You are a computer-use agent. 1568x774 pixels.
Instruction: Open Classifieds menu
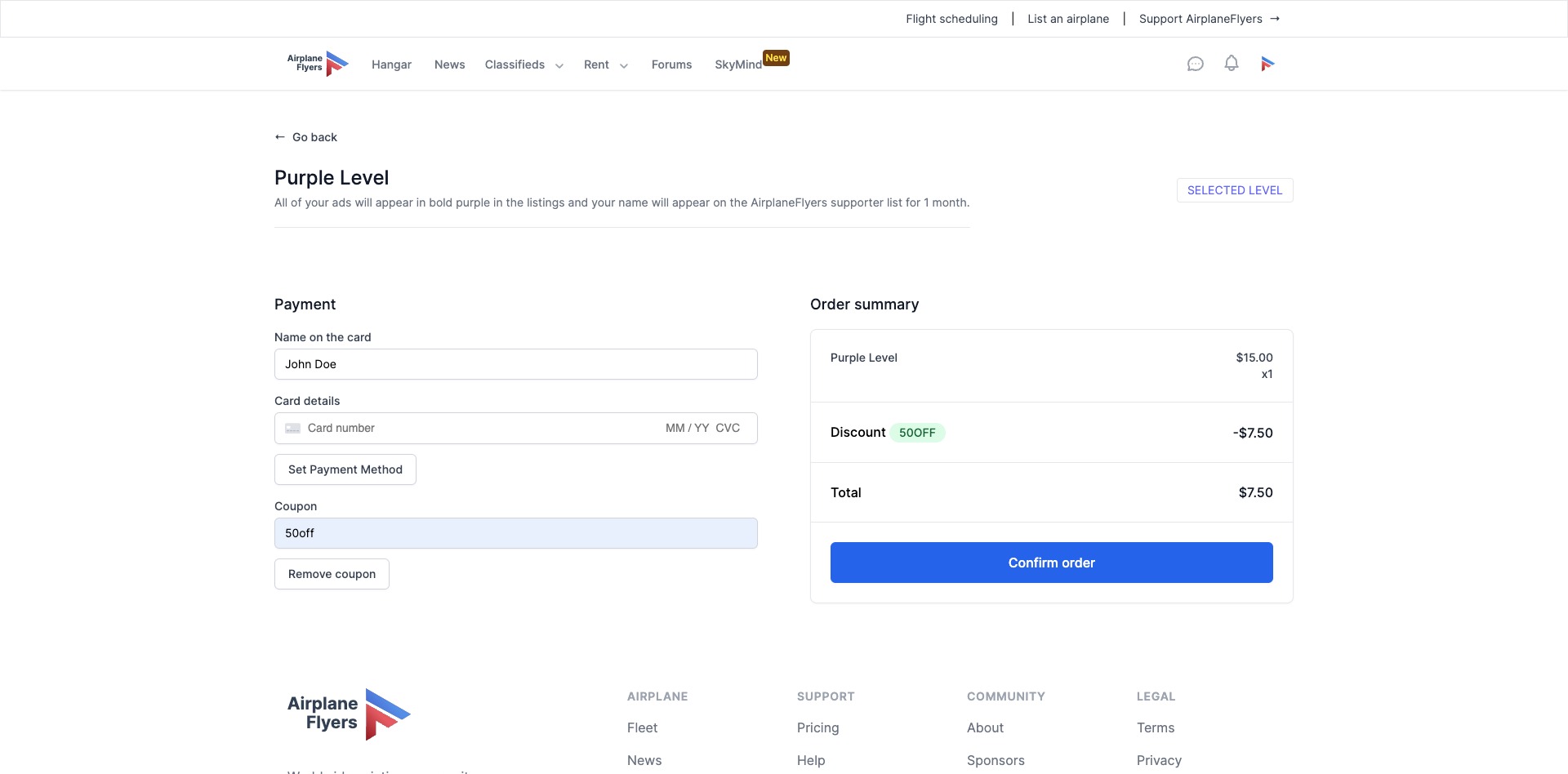514,64
